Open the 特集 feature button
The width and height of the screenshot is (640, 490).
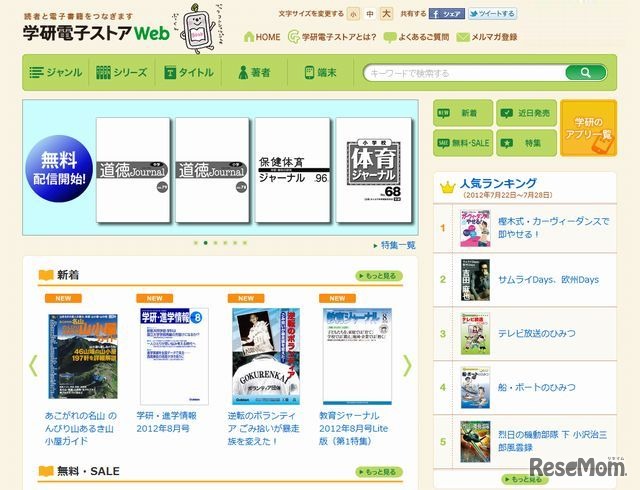point(526,143)
